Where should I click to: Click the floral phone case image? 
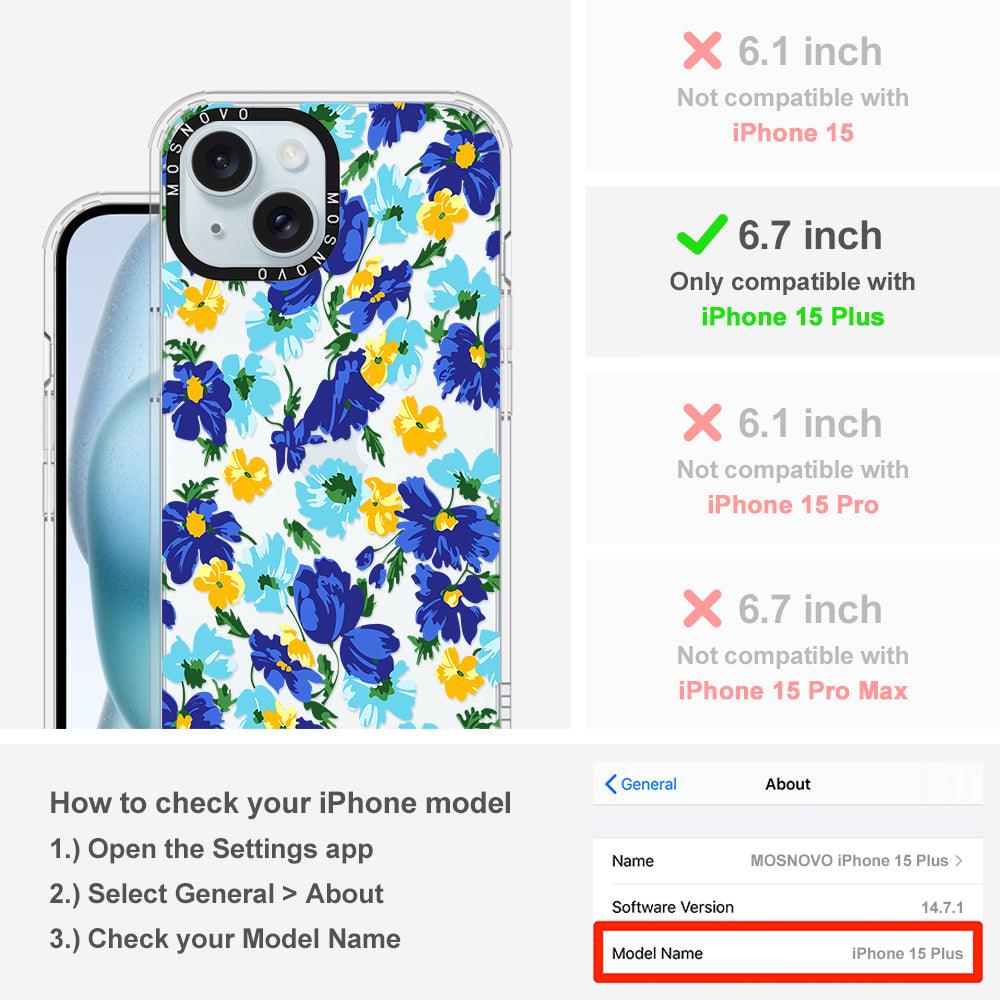[x=330, y=415]
